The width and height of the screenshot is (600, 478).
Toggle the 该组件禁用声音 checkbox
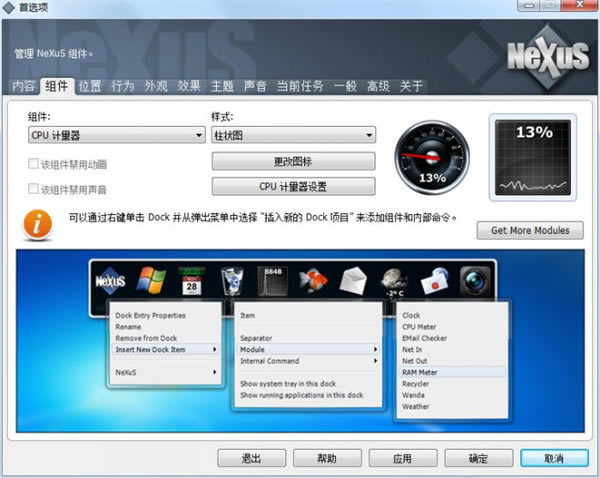pyautogui.click(x=33, y=189)
